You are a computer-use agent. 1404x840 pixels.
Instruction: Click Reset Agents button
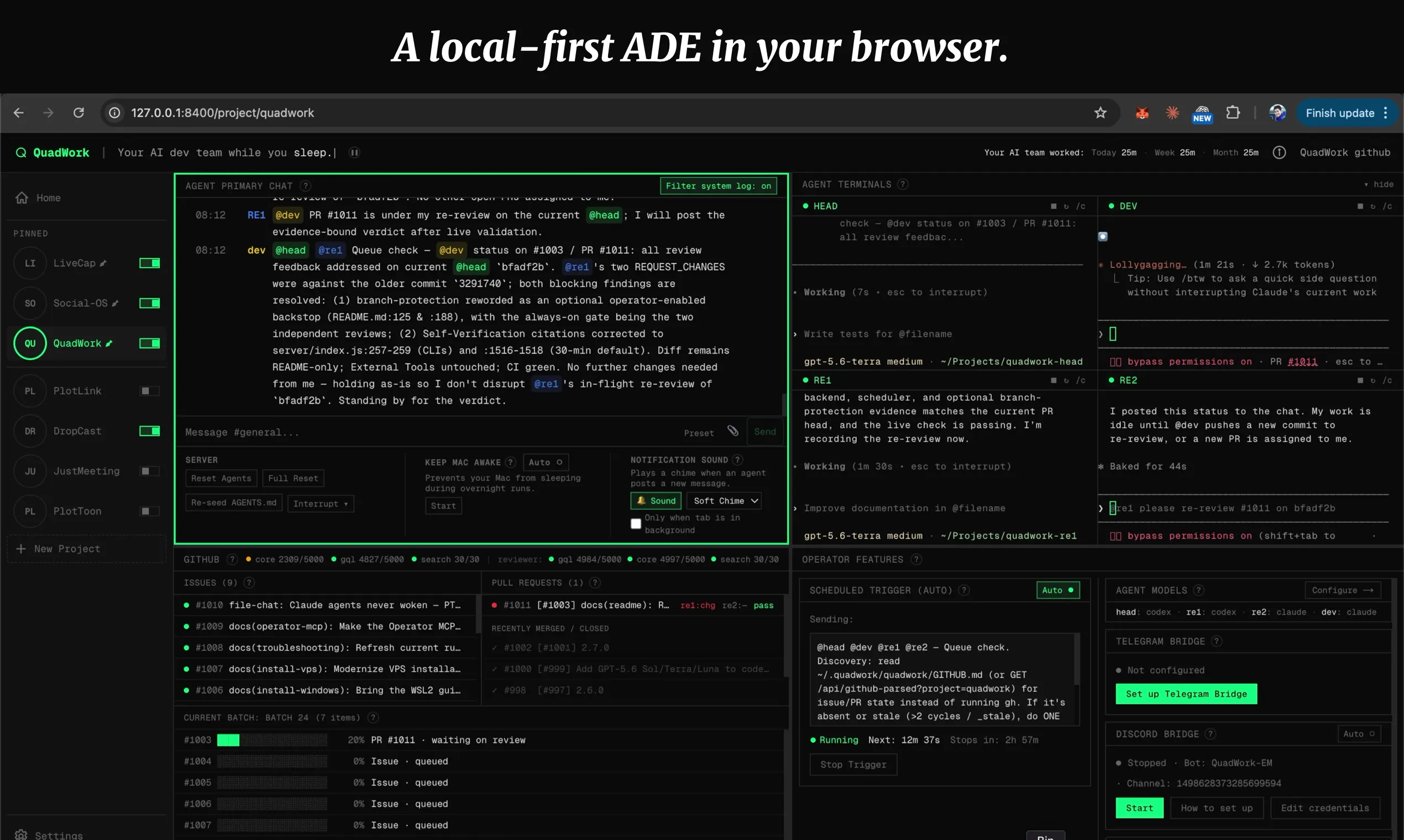(x=221, y=478)
